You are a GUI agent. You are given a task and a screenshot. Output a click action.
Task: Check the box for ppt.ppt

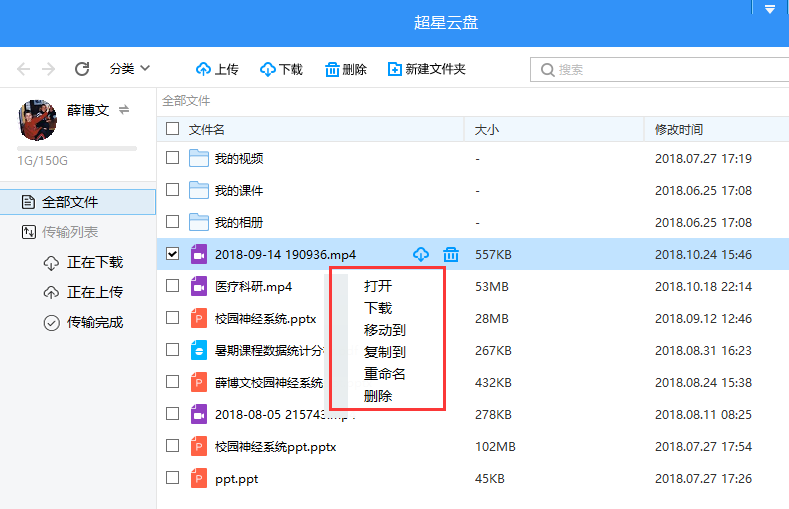pyautogui.click(x=173, y=478)
